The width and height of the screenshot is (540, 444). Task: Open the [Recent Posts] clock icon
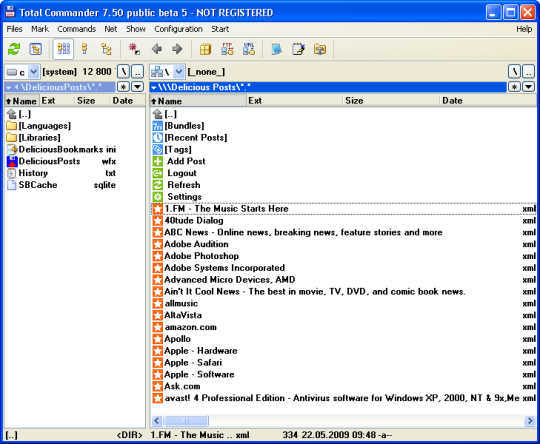(x=157, y=137)
